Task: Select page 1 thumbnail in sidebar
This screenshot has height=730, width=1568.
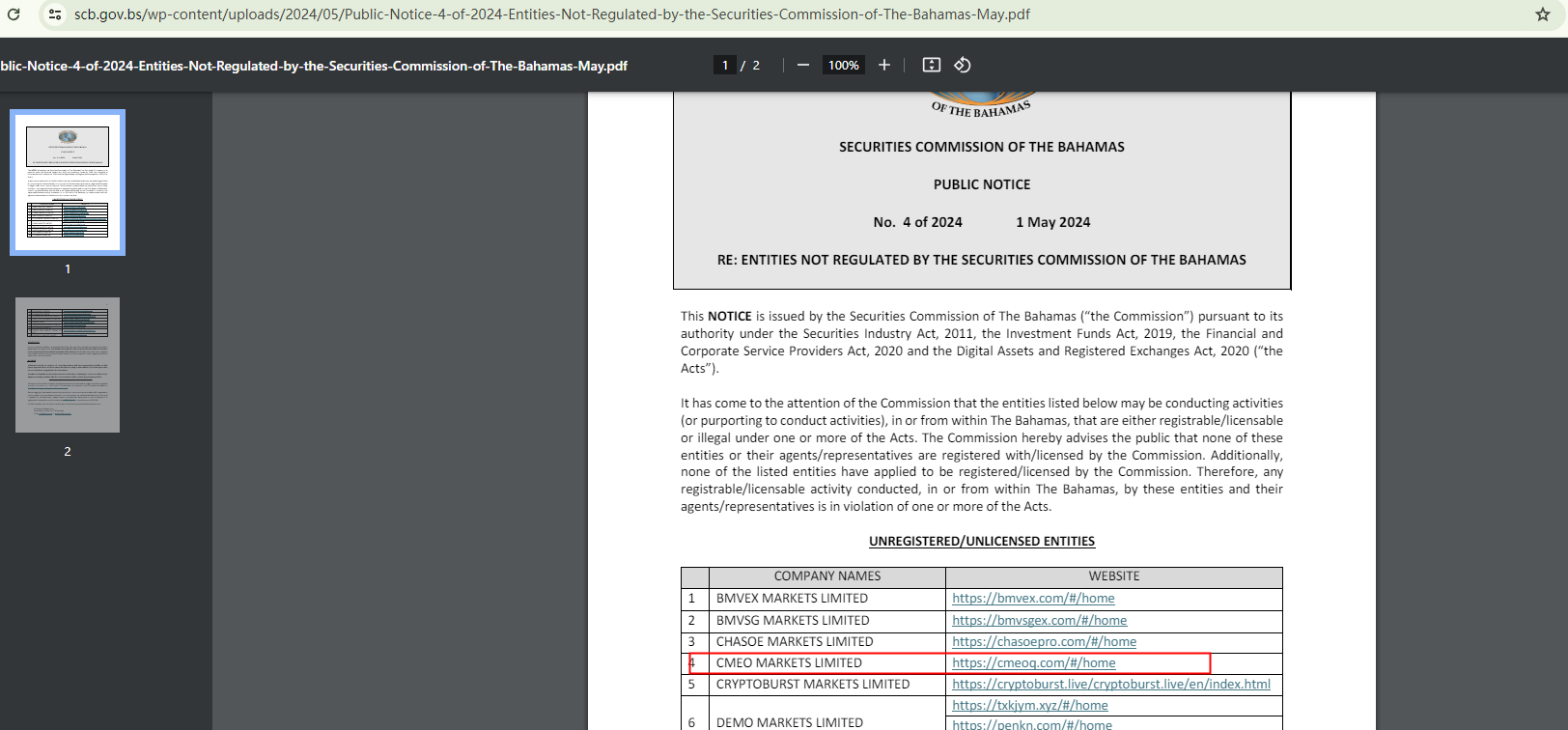Action: pos(68,182)
